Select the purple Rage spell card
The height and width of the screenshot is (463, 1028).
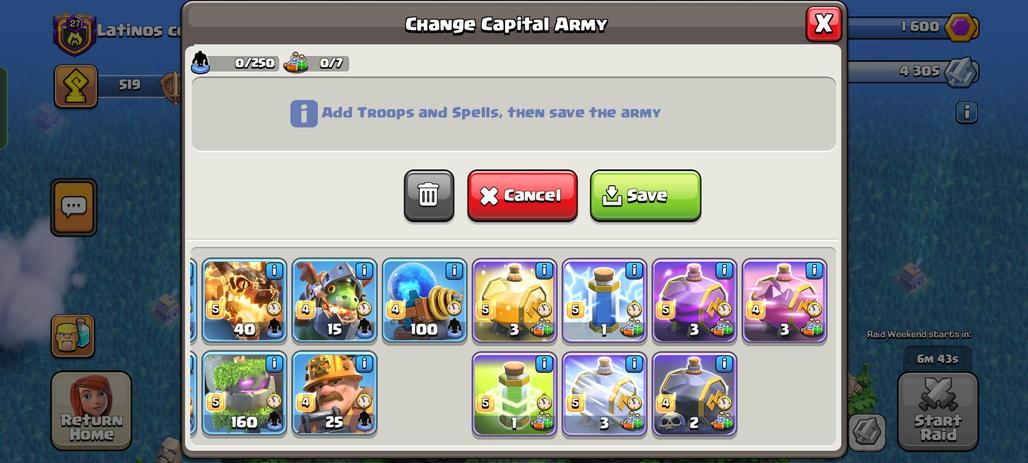694,300
